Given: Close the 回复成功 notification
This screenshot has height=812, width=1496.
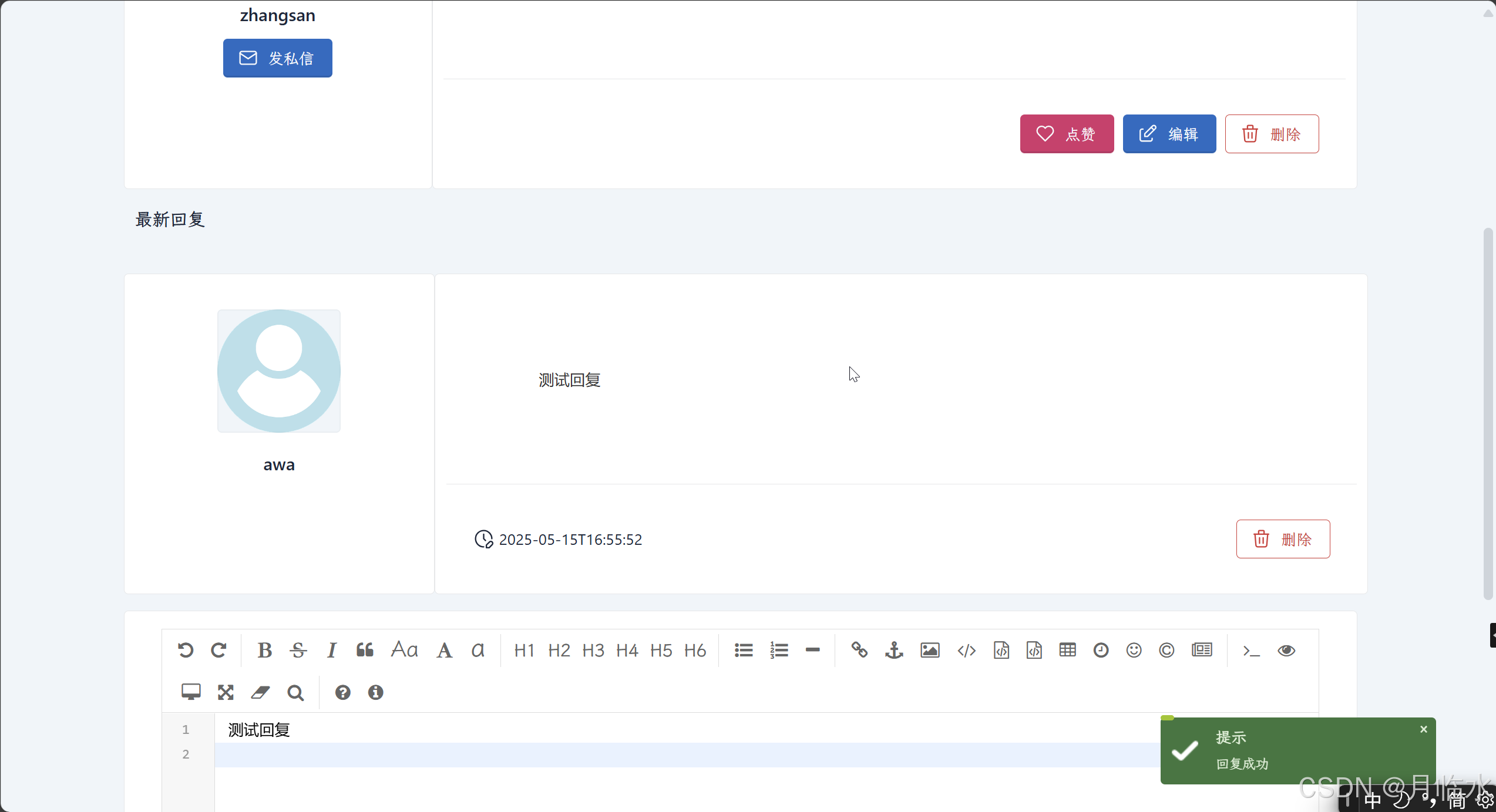Looking at the screenshot, I should click(1423, 729).
